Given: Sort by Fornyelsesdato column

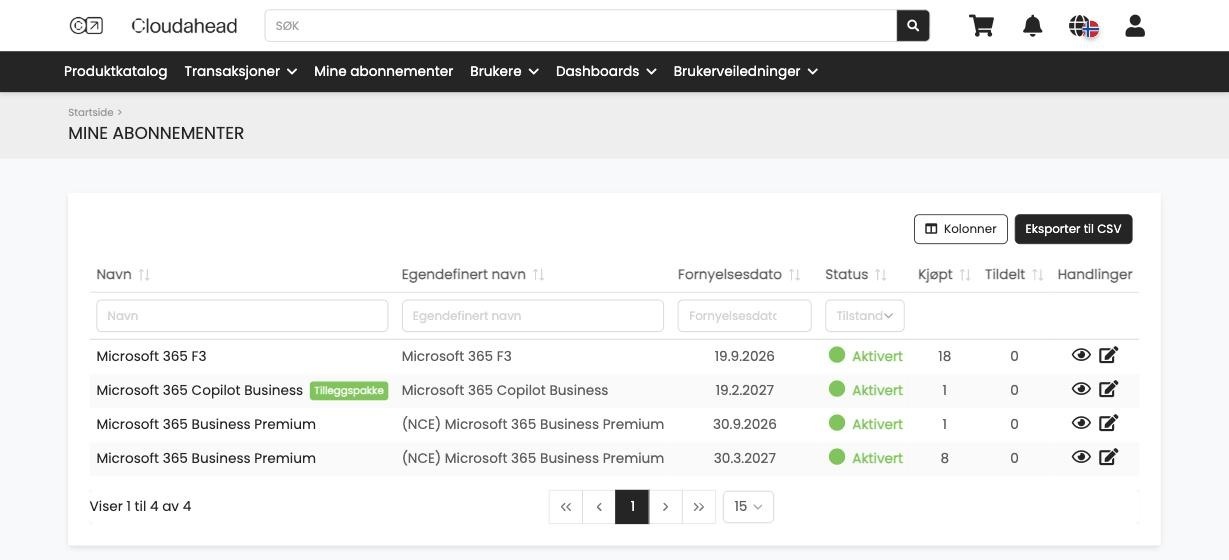Looking at the screenshot, I should [795, 275].
